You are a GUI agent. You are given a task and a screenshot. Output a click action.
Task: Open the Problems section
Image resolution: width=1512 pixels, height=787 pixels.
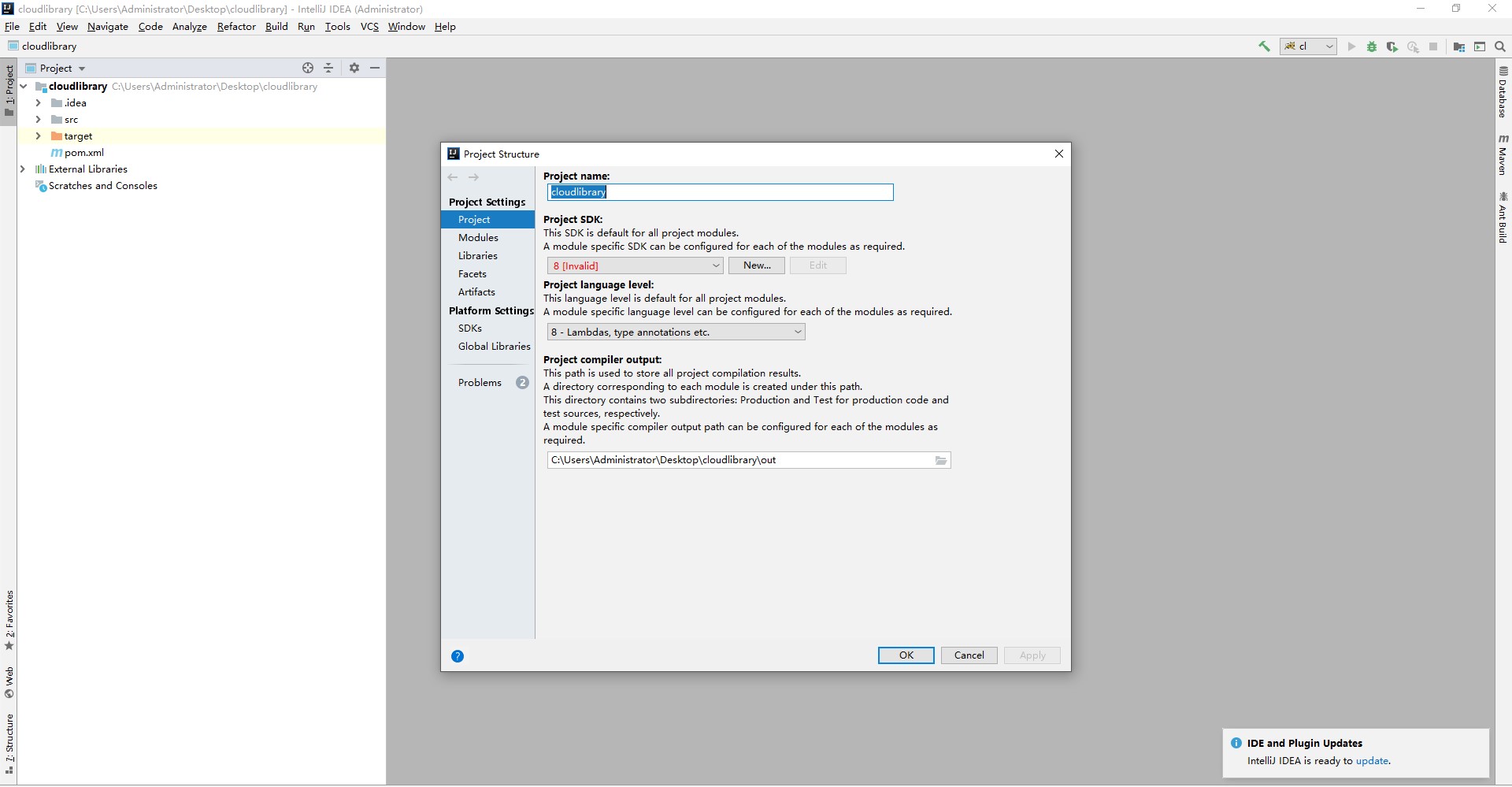click(x=480, y=382)
